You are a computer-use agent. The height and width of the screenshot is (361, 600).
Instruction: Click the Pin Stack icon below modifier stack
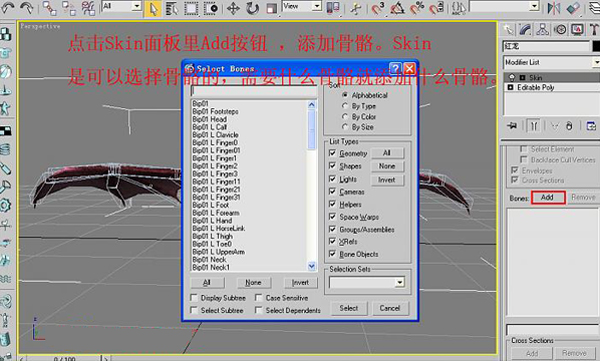click(x=512, y=126)
